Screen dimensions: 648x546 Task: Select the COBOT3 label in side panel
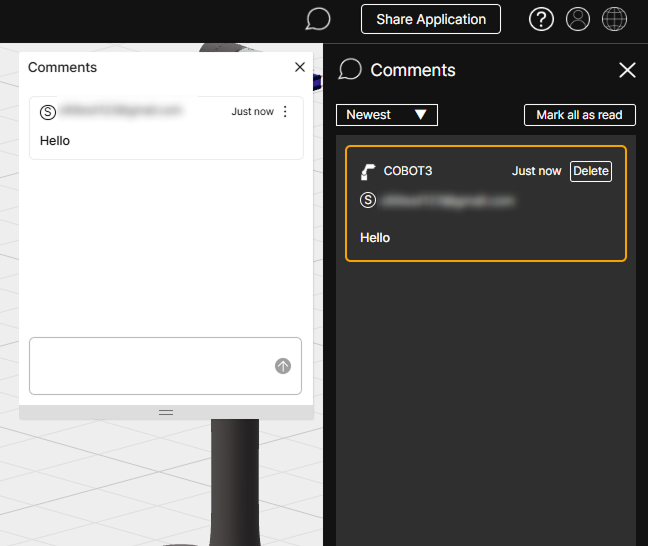[x=407, y=171]
